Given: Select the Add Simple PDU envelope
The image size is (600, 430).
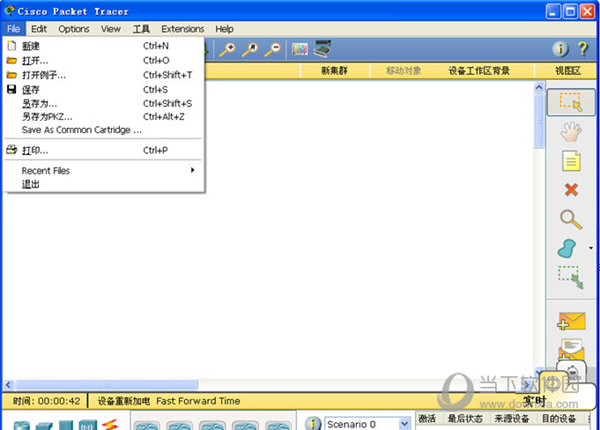Looking at the screenshot, I should (571, 321).
